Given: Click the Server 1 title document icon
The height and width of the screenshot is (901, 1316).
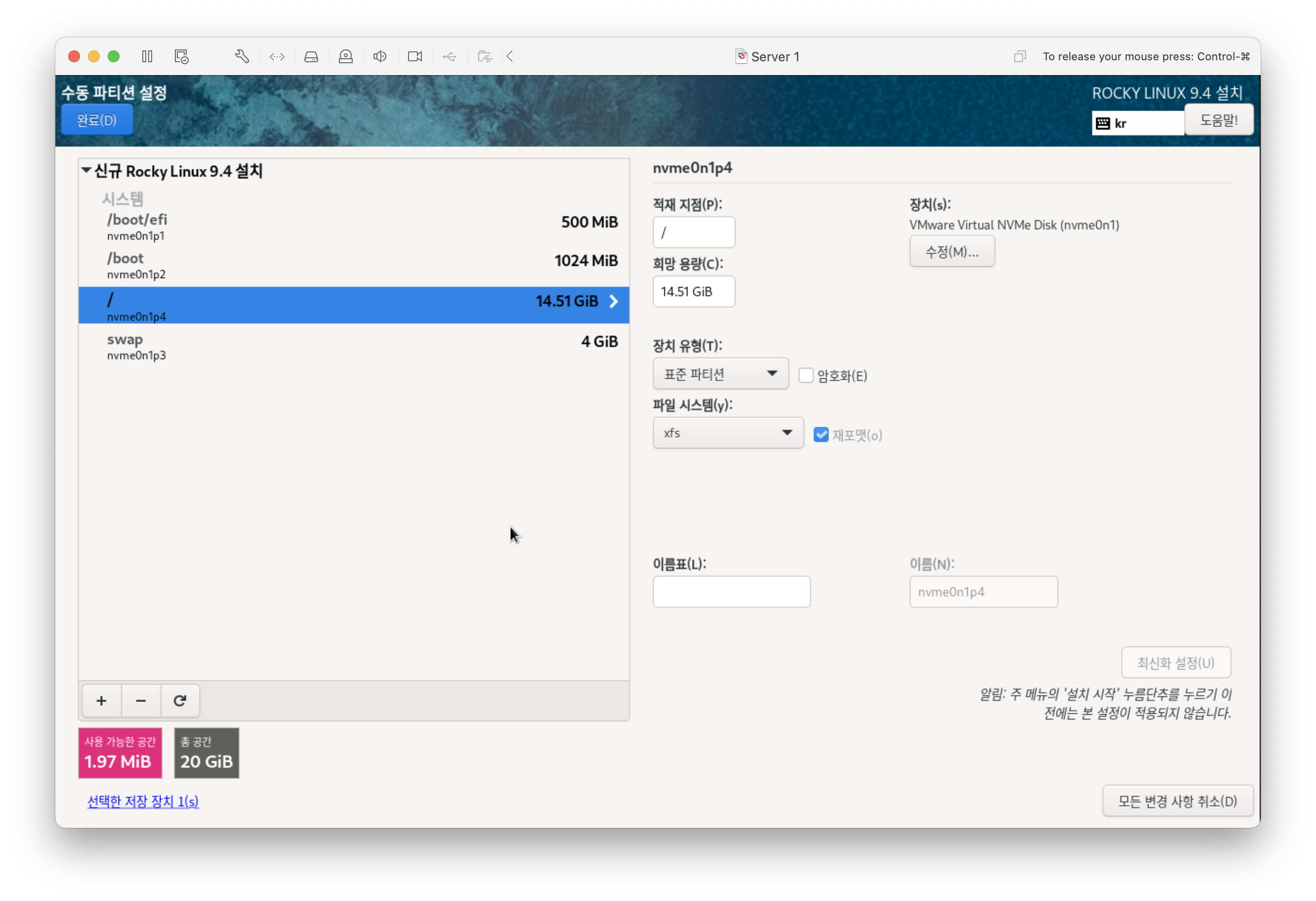Looking at the screenshot, I should click(x=740, y=56).
